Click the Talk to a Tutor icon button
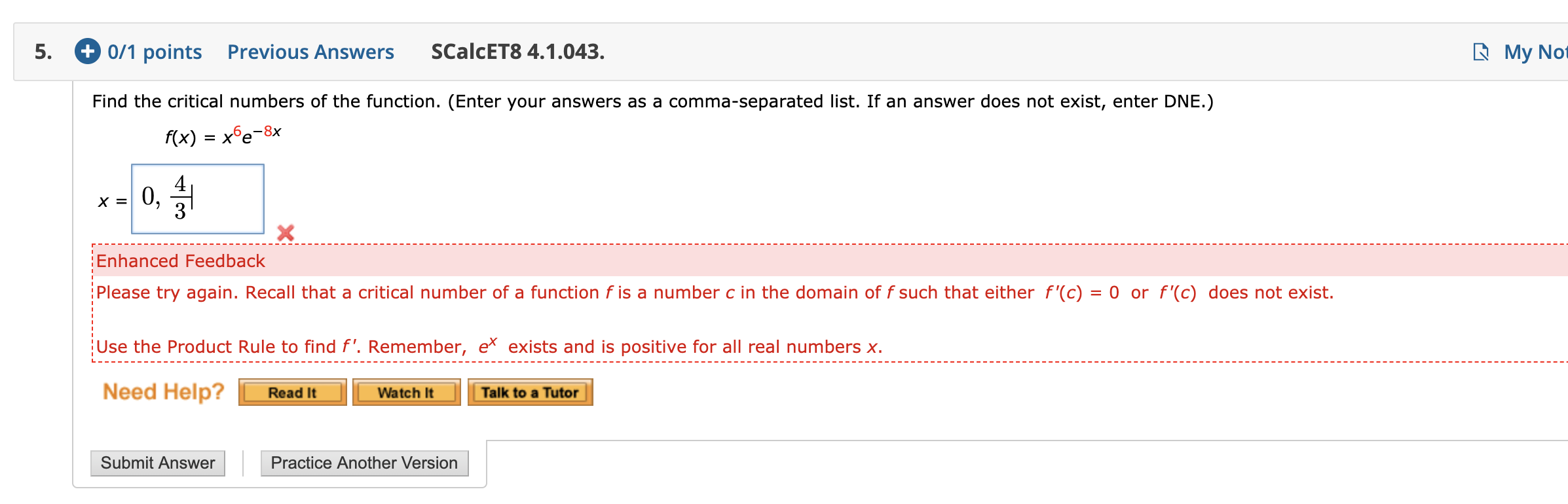The height and width of the screenshot is (504, 1568). (x=531, y=392)
